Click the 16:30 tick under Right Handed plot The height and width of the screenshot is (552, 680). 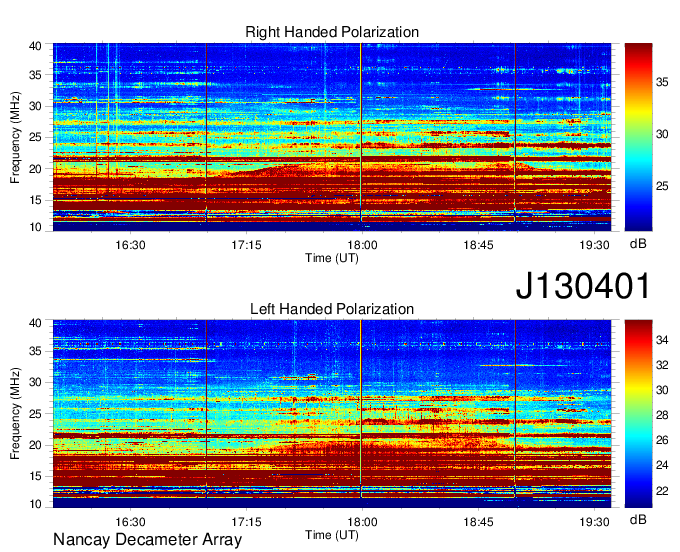130,245
